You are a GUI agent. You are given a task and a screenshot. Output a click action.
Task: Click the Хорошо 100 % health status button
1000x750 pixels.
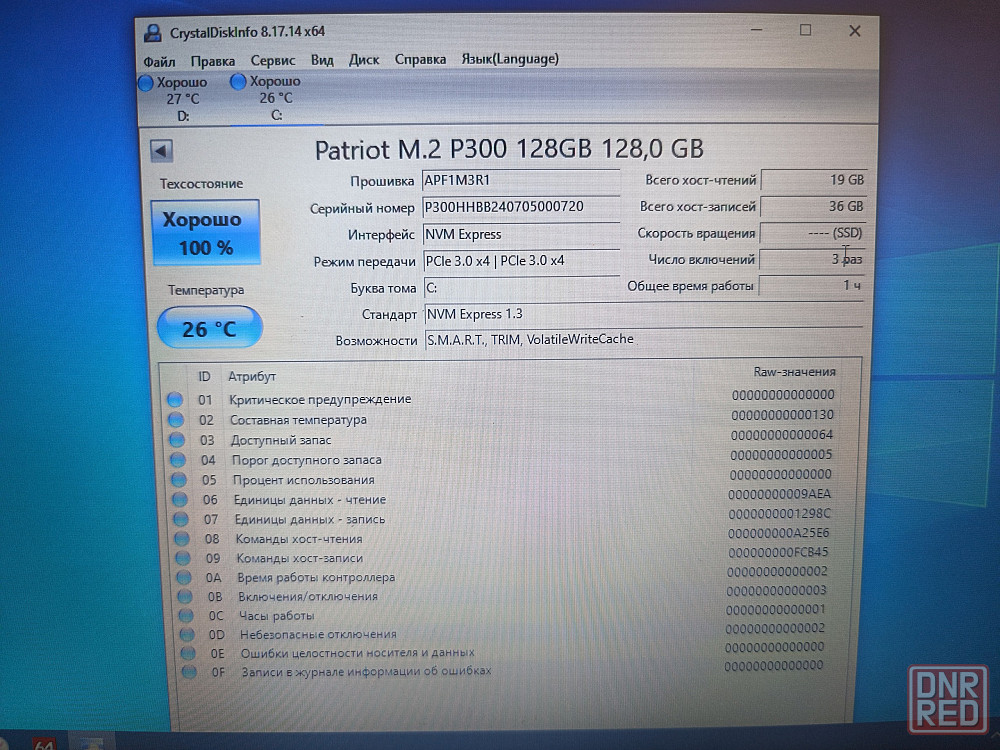click(204, 233)
